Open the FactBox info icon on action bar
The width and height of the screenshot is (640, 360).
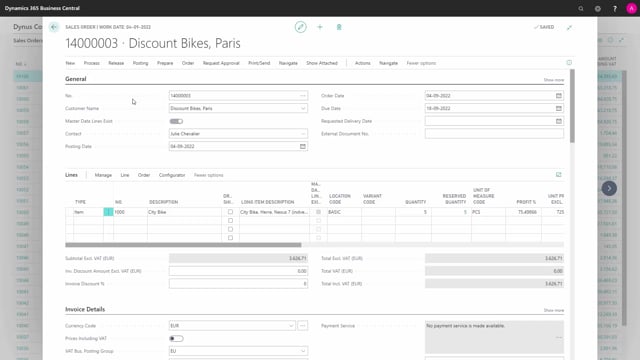coord(569,63)
